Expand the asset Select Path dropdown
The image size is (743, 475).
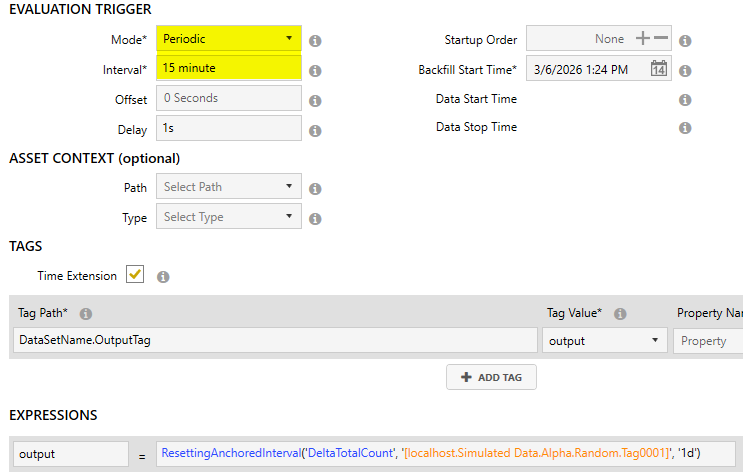228,187
